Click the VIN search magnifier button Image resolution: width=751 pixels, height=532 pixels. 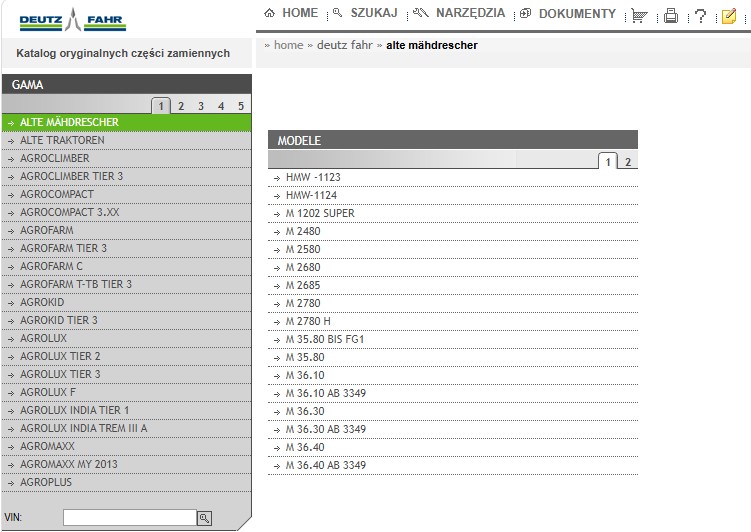point(205,518)
